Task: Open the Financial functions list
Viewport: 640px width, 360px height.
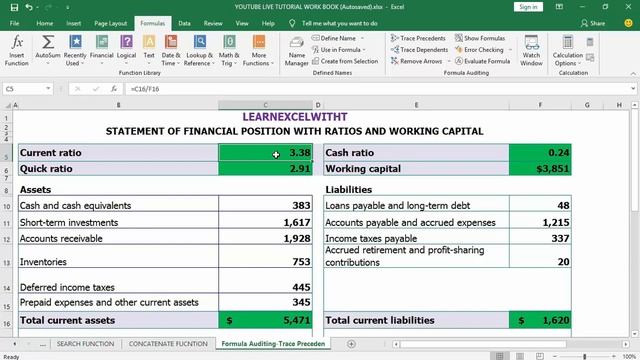Action: point(102,51)
